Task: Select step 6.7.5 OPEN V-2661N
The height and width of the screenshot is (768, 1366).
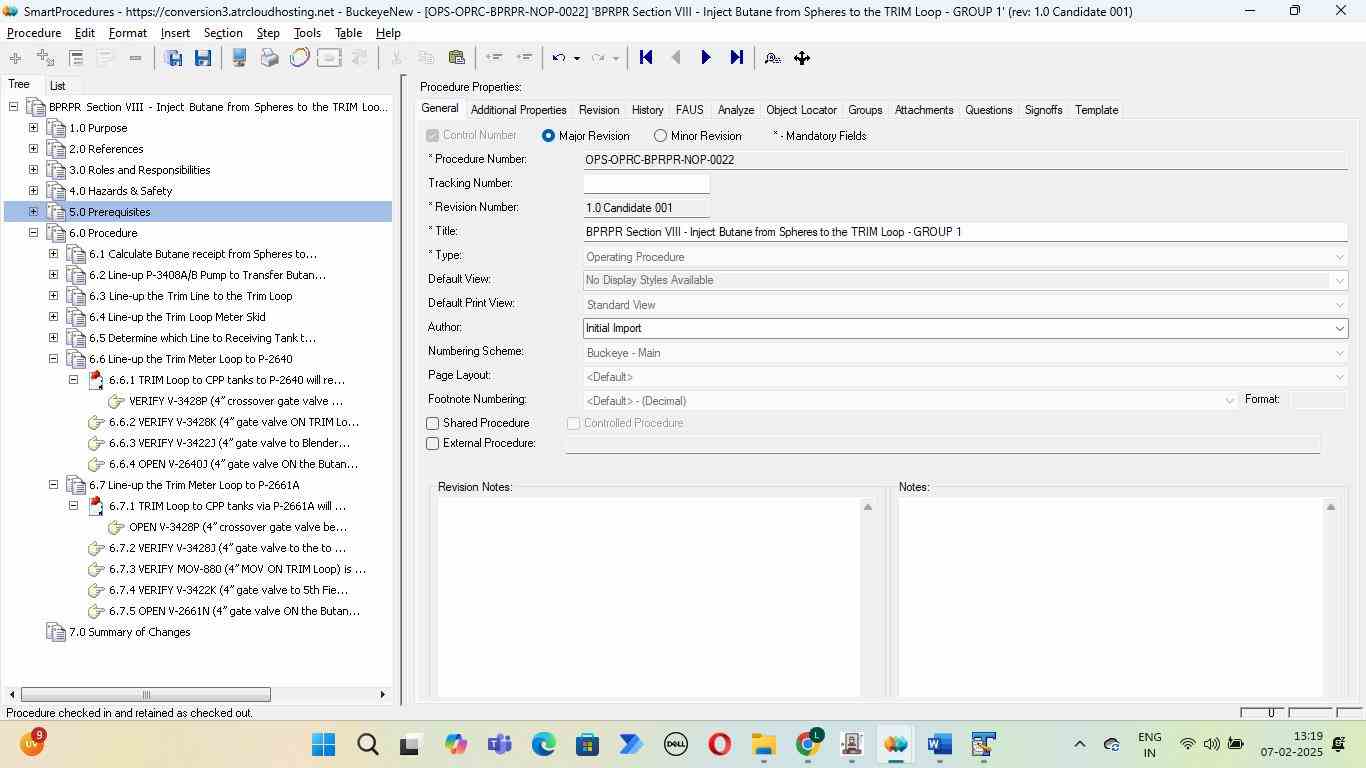Action: (234, 611)
